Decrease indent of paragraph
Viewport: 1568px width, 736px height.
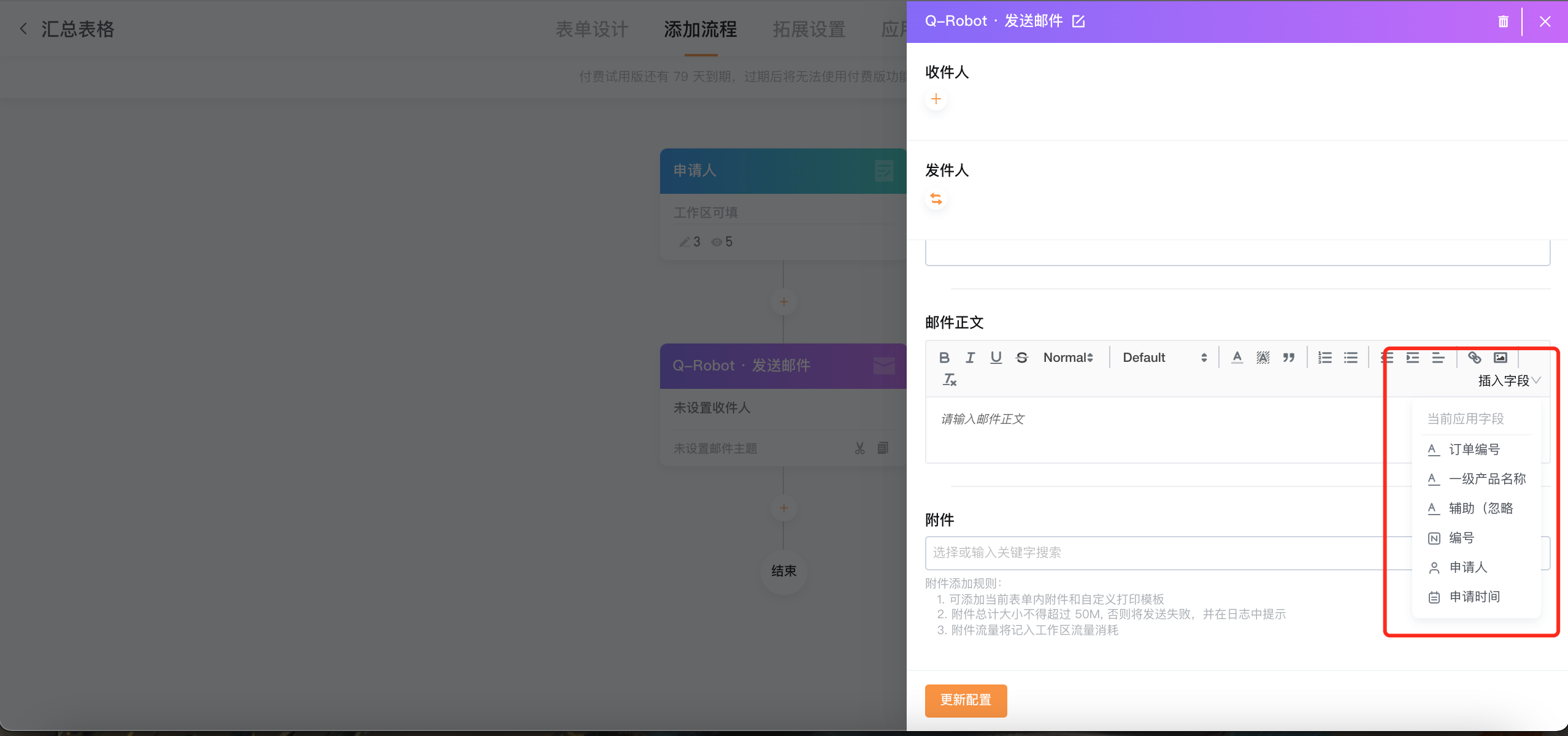1387,358
